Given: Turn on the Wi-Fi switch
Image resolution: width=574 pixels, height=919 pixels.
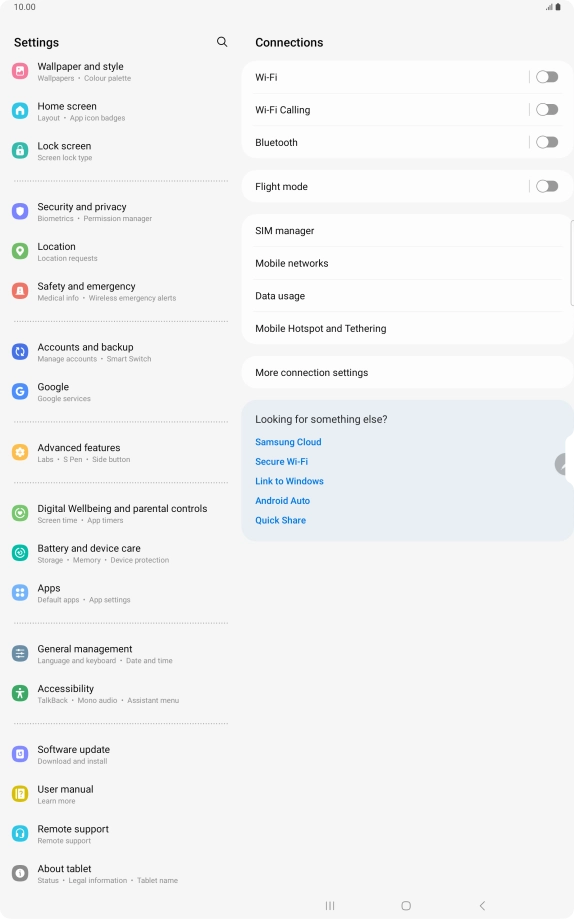Looking at the screenshot, I should [547, 77].
